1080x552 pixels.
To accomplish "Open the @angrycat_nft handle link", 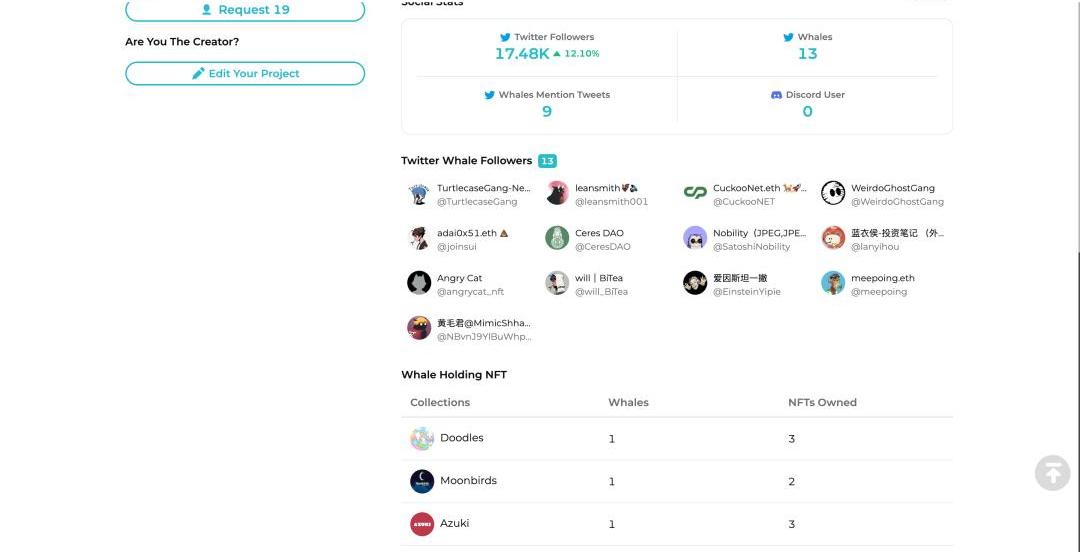I will pyautogui.click(x=470, y=292).
